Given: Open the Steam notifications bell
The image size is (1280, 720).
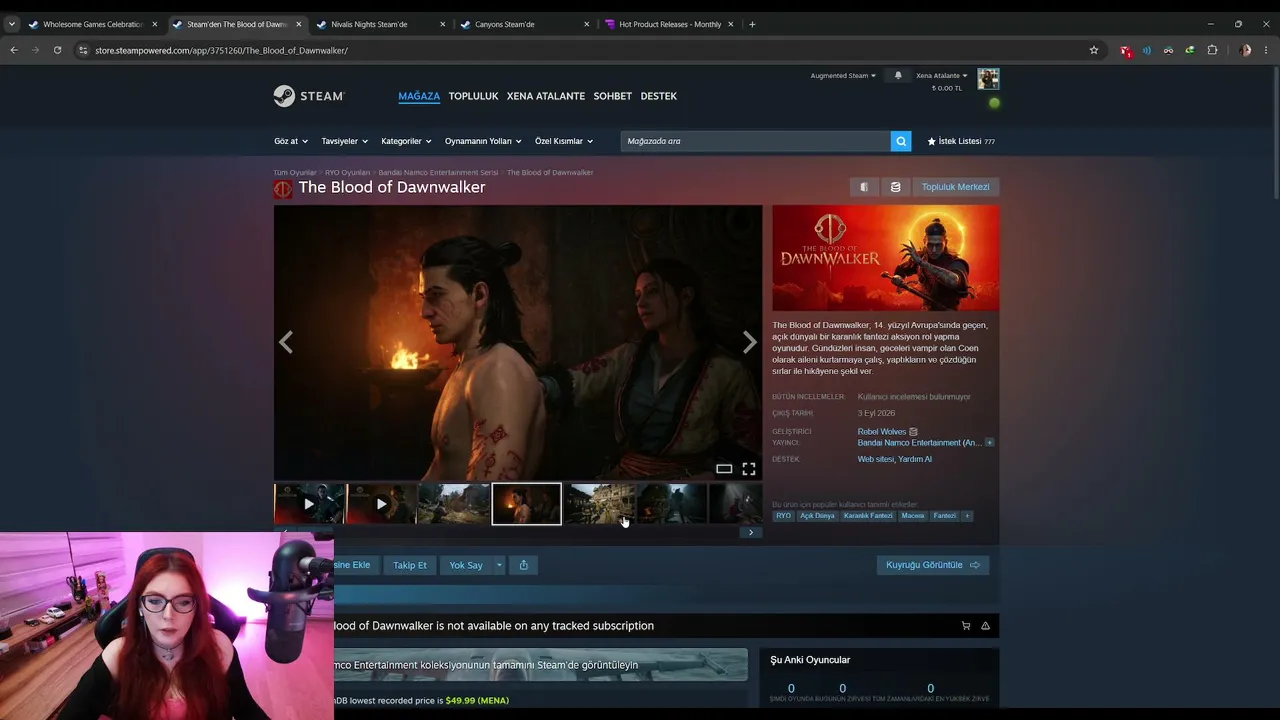Looking at the screenshot, I should pos(898,76).
